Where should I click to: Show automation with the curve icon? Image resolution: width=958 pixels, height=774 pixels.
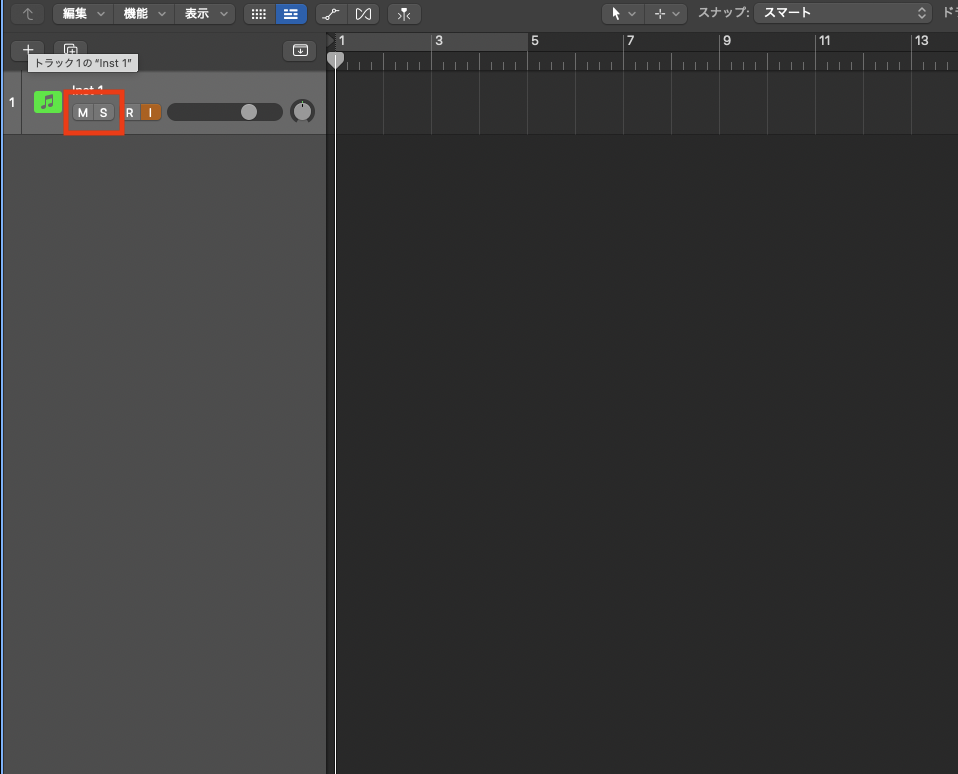pos(331,14)
